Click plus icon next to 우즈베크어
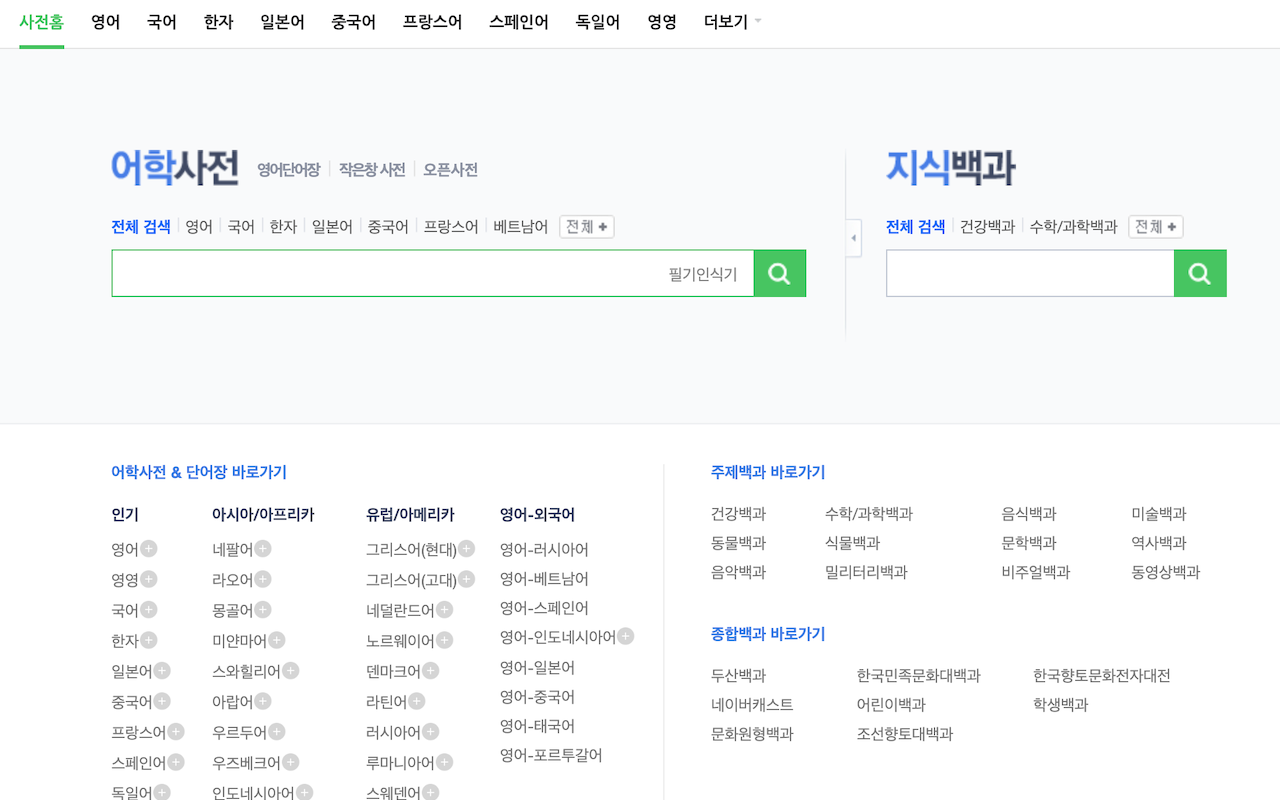This screenshot has width=1280, height=800. point(291,761)
